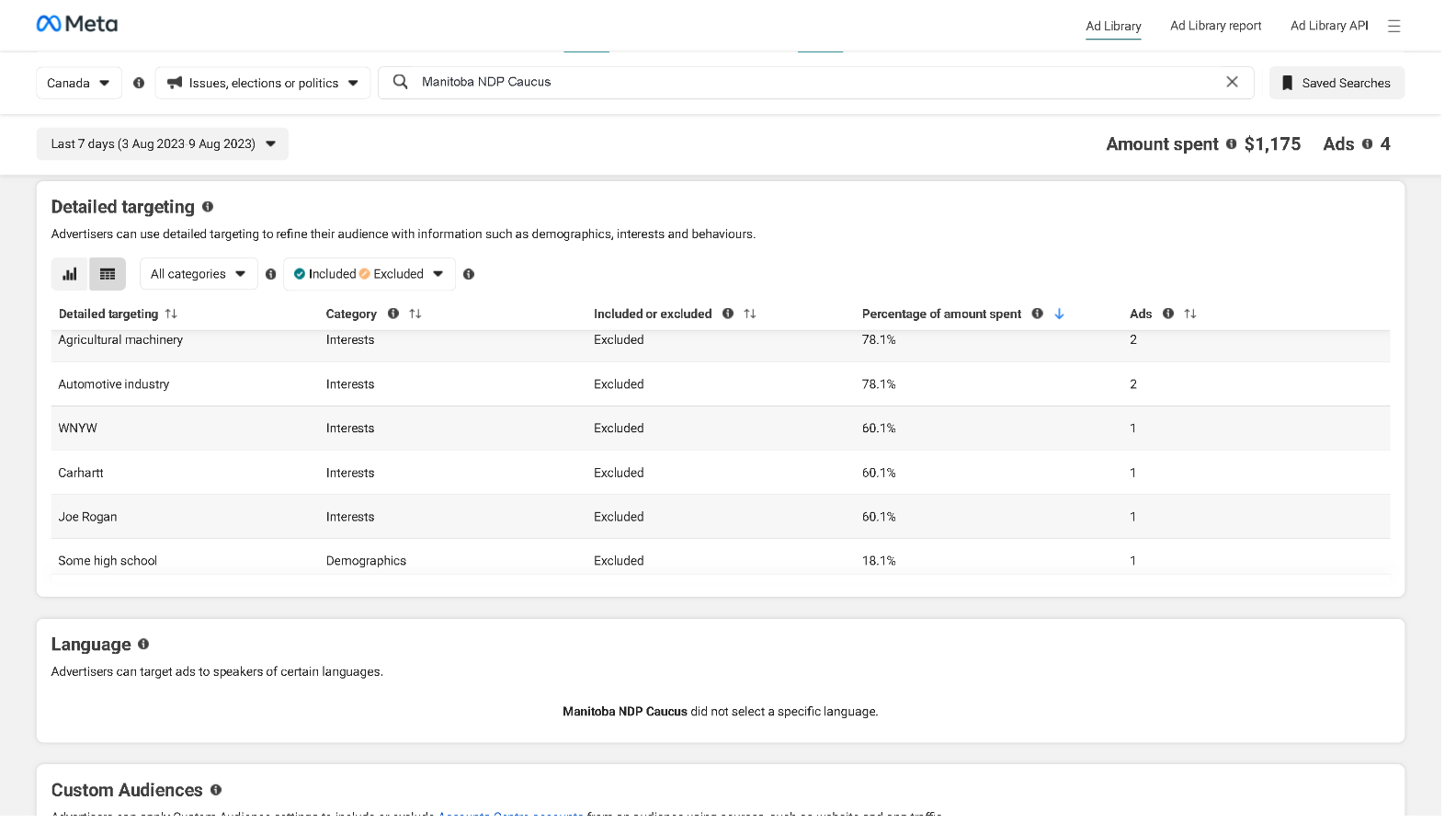This screenshot has width=1456, height=823.
Task: Switch to bar chart view
Action: point(70,274)
